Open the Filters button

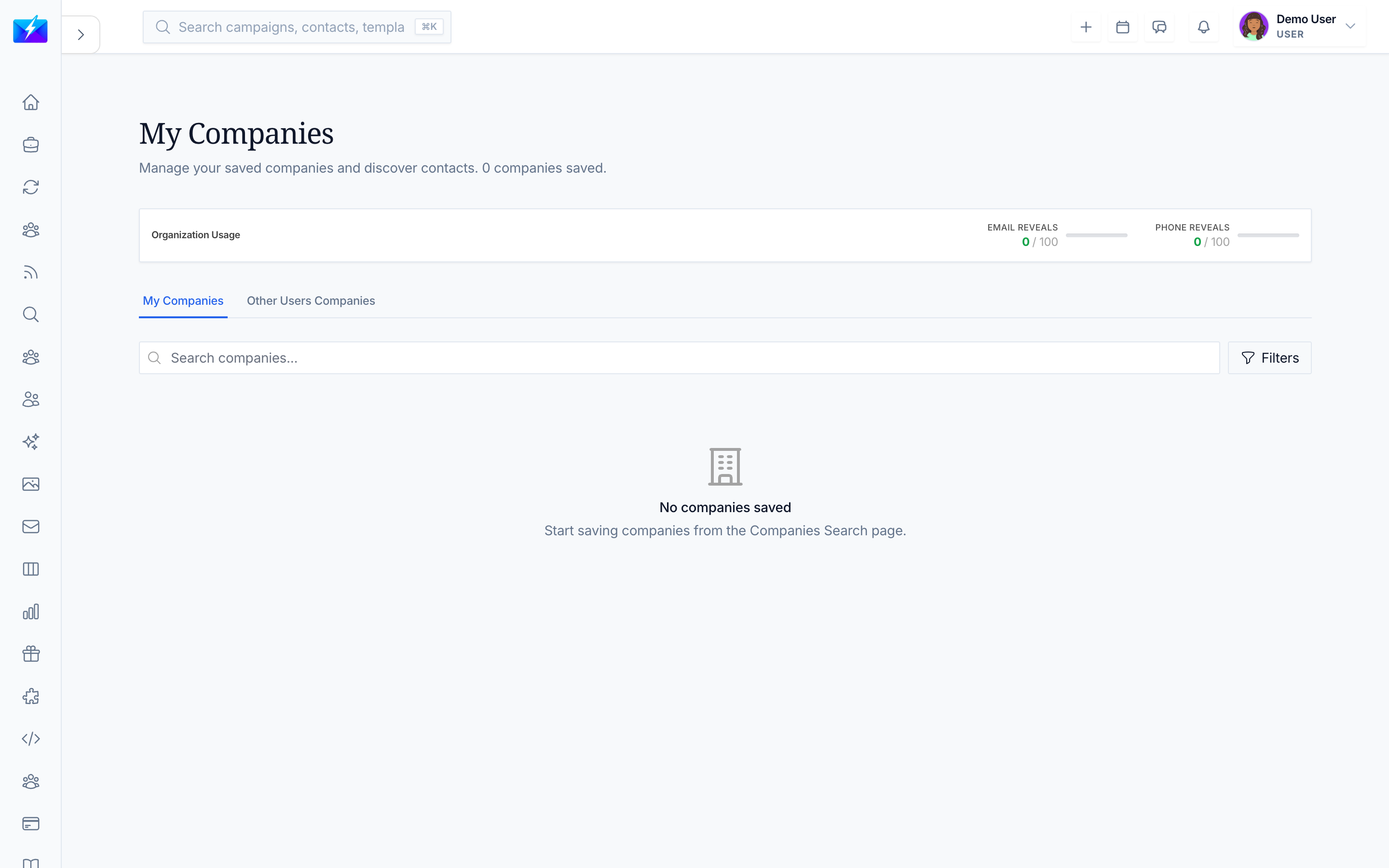tap(1269, 358)
